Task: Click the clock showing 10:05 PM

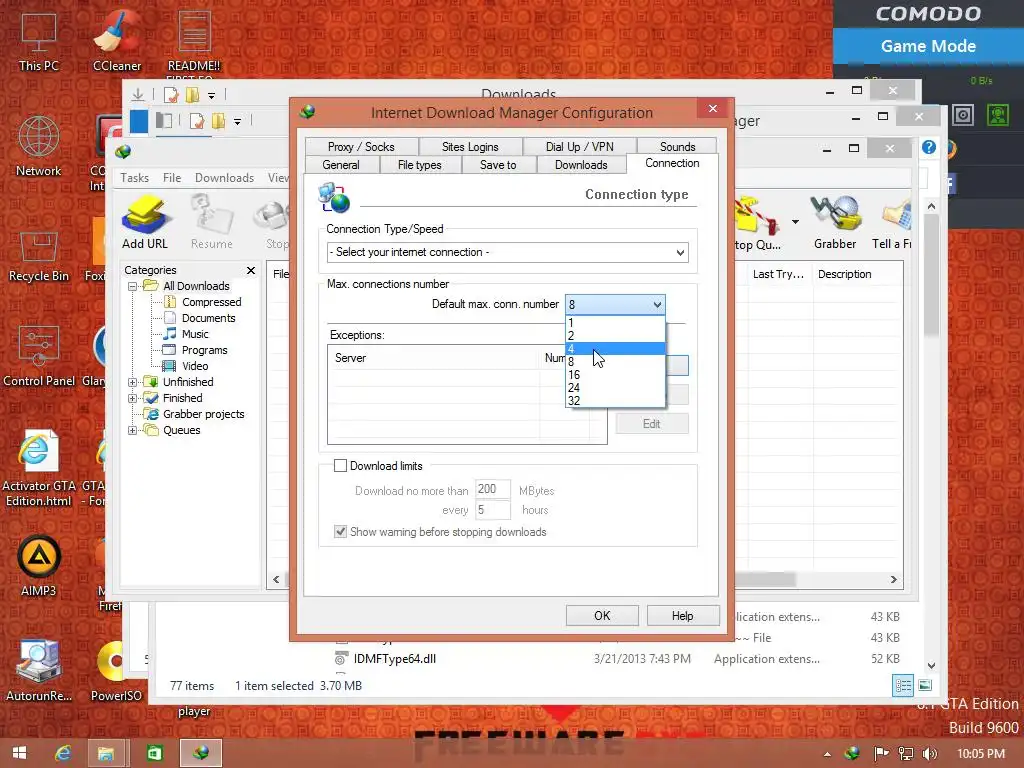Action: pyautogui.click(x=981, y=754)
